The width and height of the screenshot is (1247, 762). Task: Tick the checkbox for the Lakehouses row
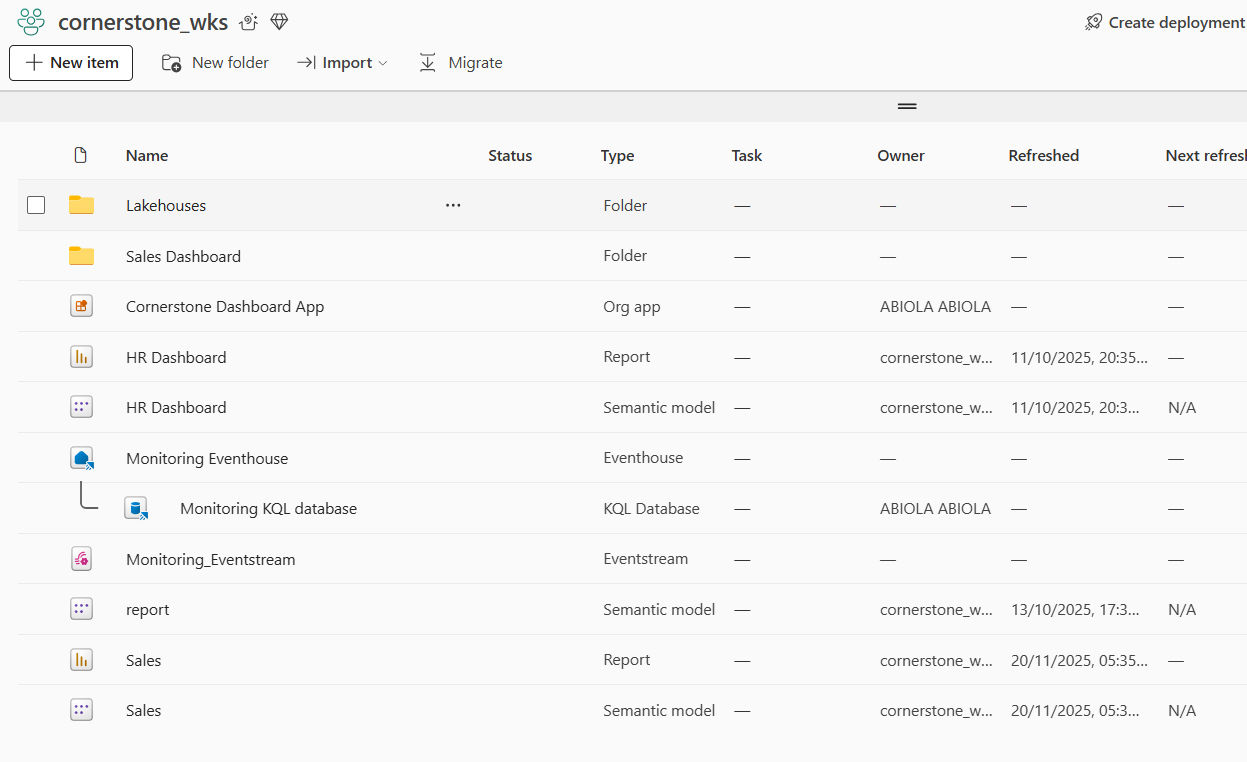click(36, 205)
